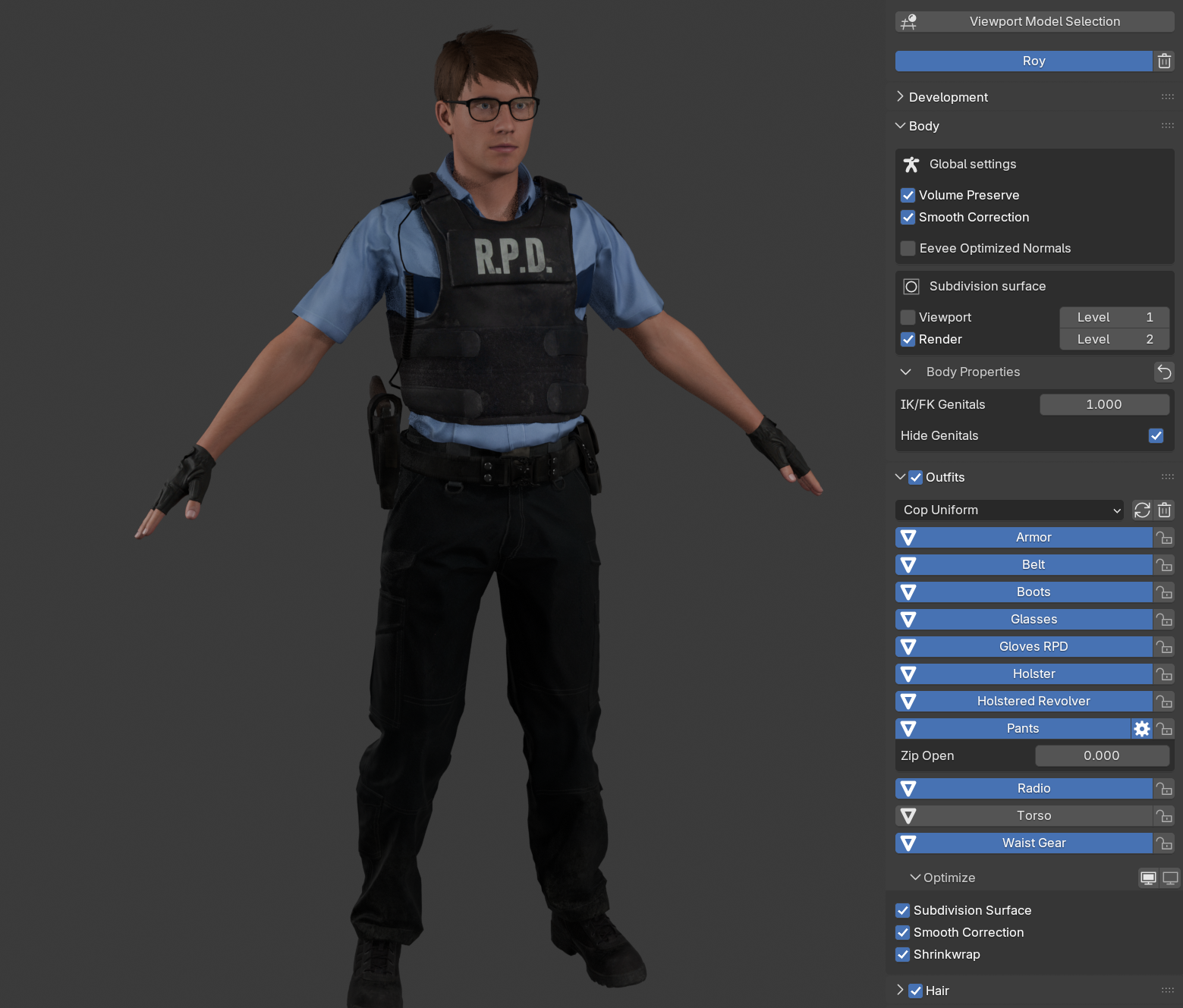Enable Viewport subdivision checkbox

point(908,317)
